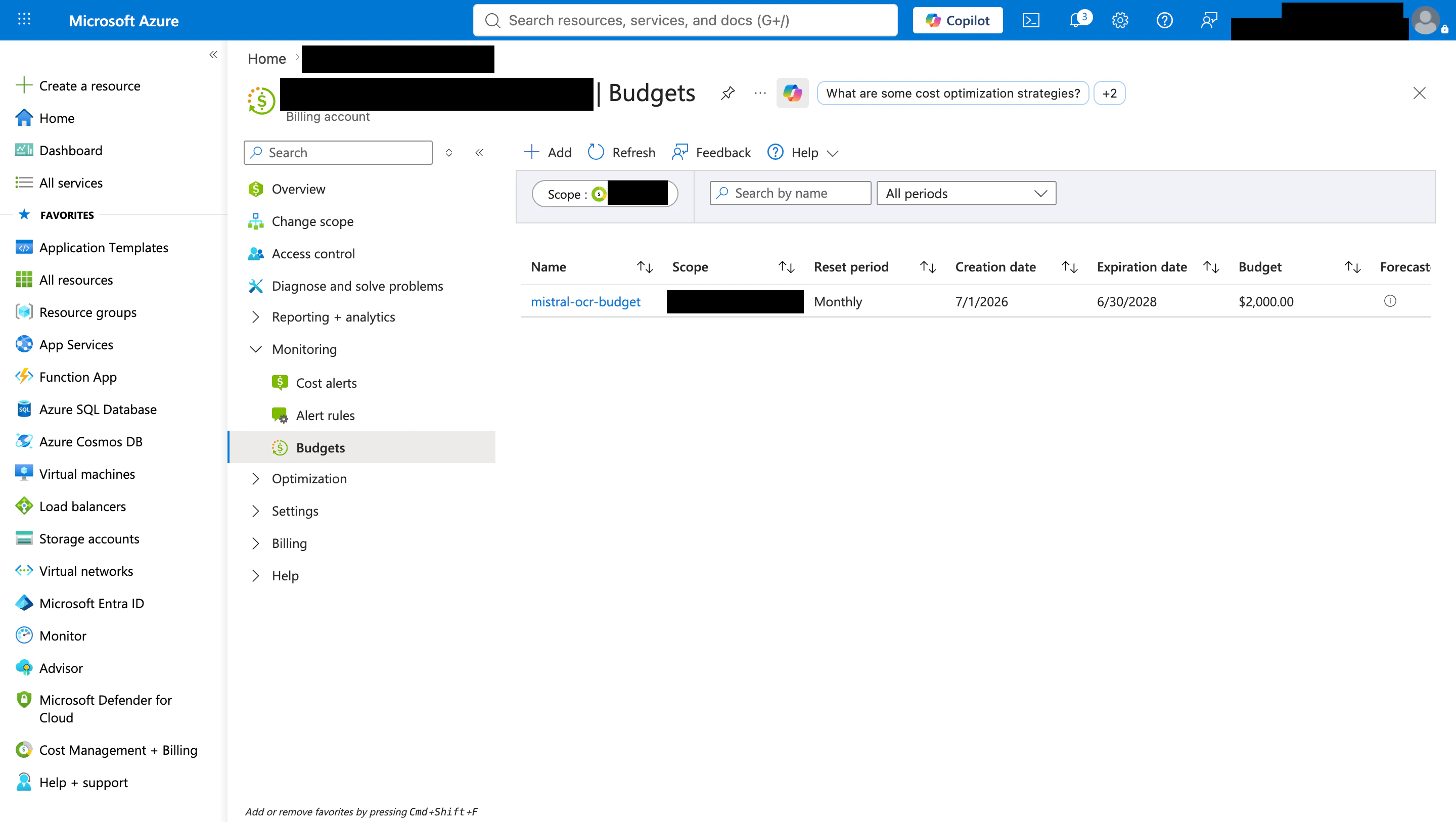The width and height of the screenshot is (1456, 822).
Task: Open the top bar help question mark
Action: click(x=1164, y=20)
